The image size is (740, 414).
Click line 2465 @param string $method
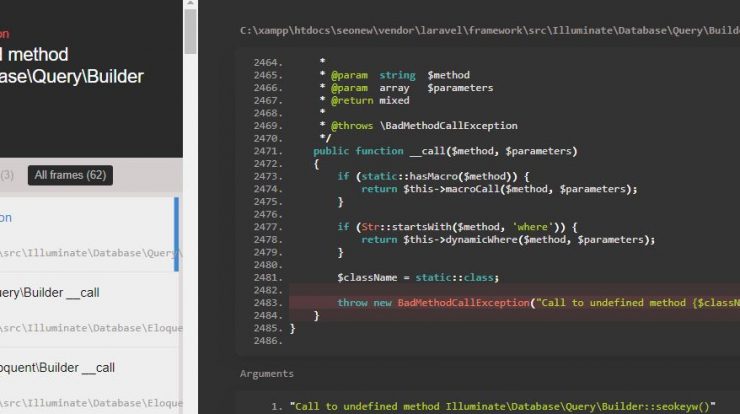[x=395, y=75]
